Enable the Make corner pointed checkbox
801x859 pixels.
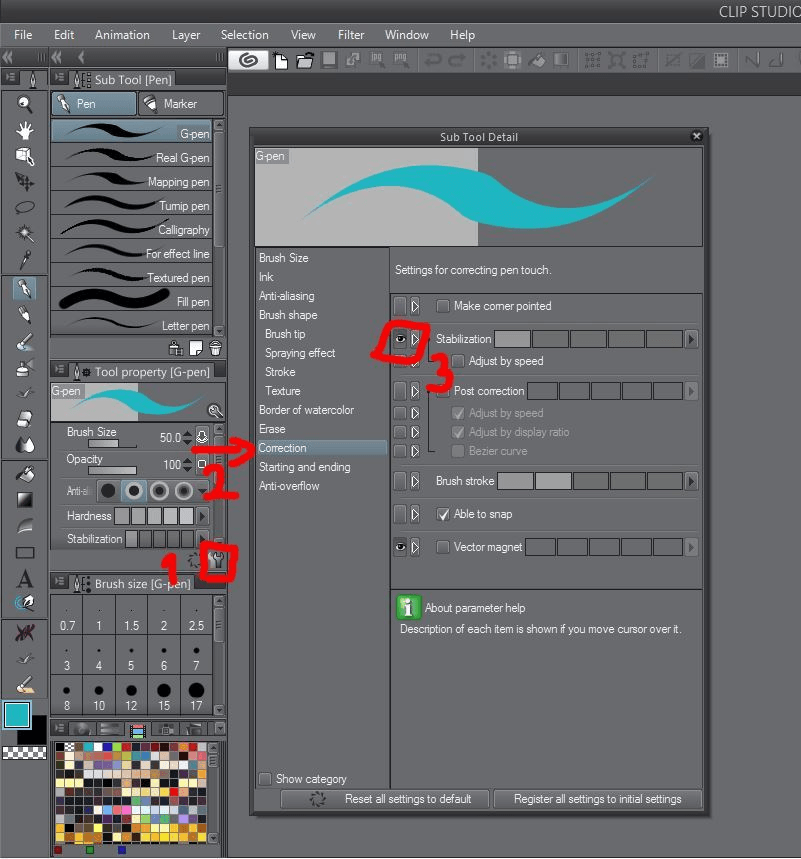coord(442,306)
